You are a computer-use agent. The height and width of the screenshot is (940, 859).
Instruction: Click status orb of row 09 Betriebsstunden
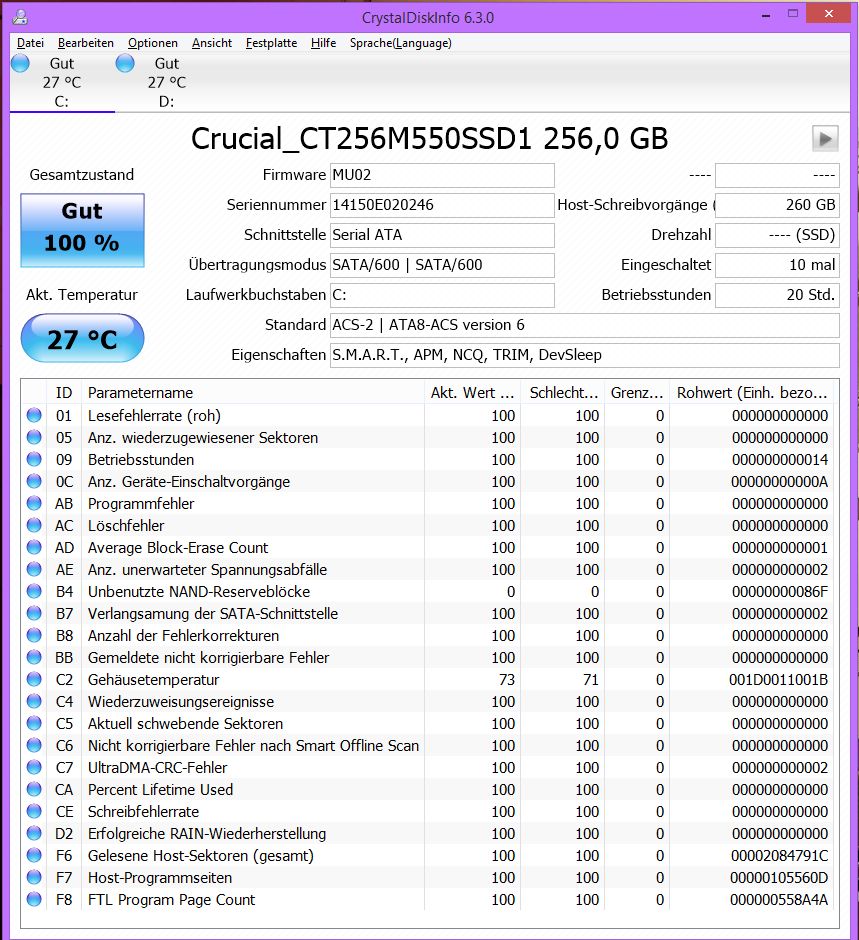(x=34, y=459)
